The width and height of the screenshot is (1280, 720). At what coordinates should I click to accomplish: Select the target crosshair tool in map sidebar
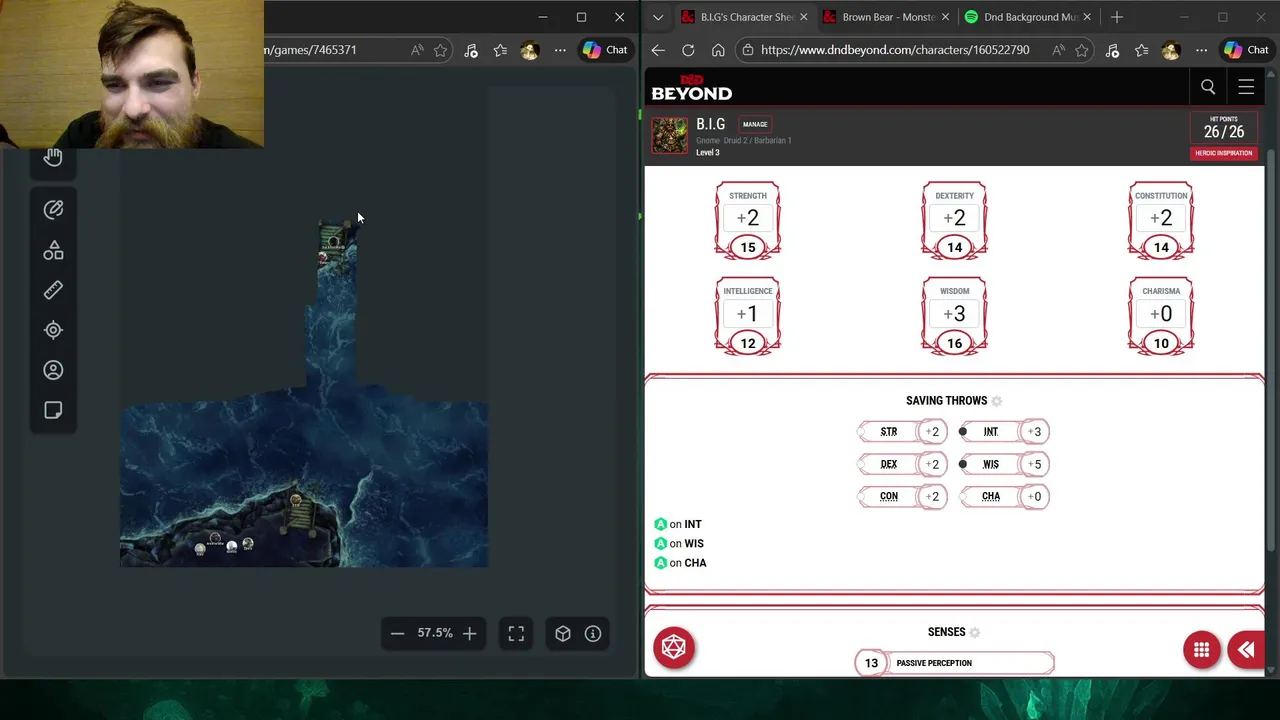point(53,330)
